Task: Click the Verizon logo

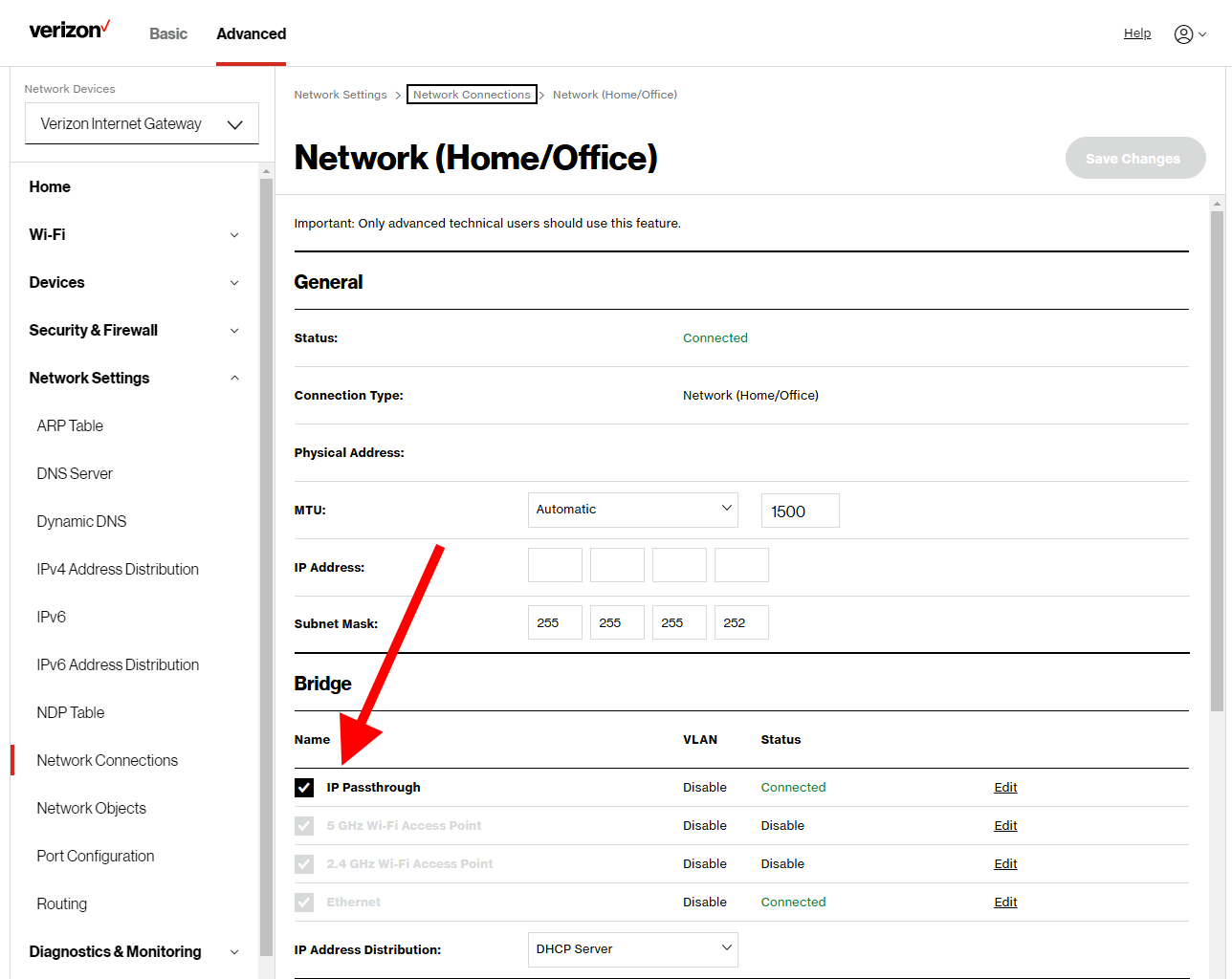Action: (x=69, y=31)
